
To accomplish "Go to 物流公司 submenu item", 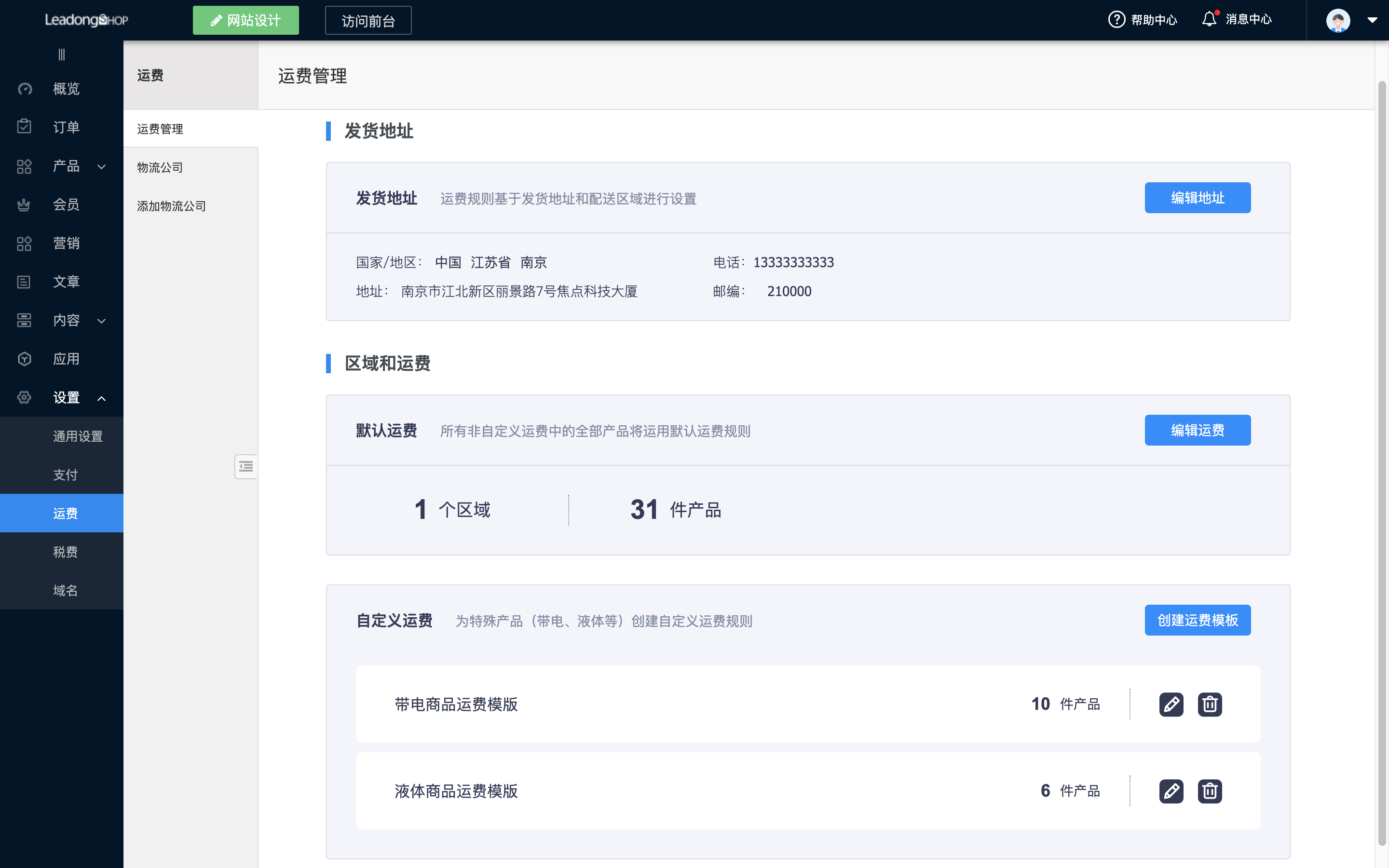I will (160, 167).
